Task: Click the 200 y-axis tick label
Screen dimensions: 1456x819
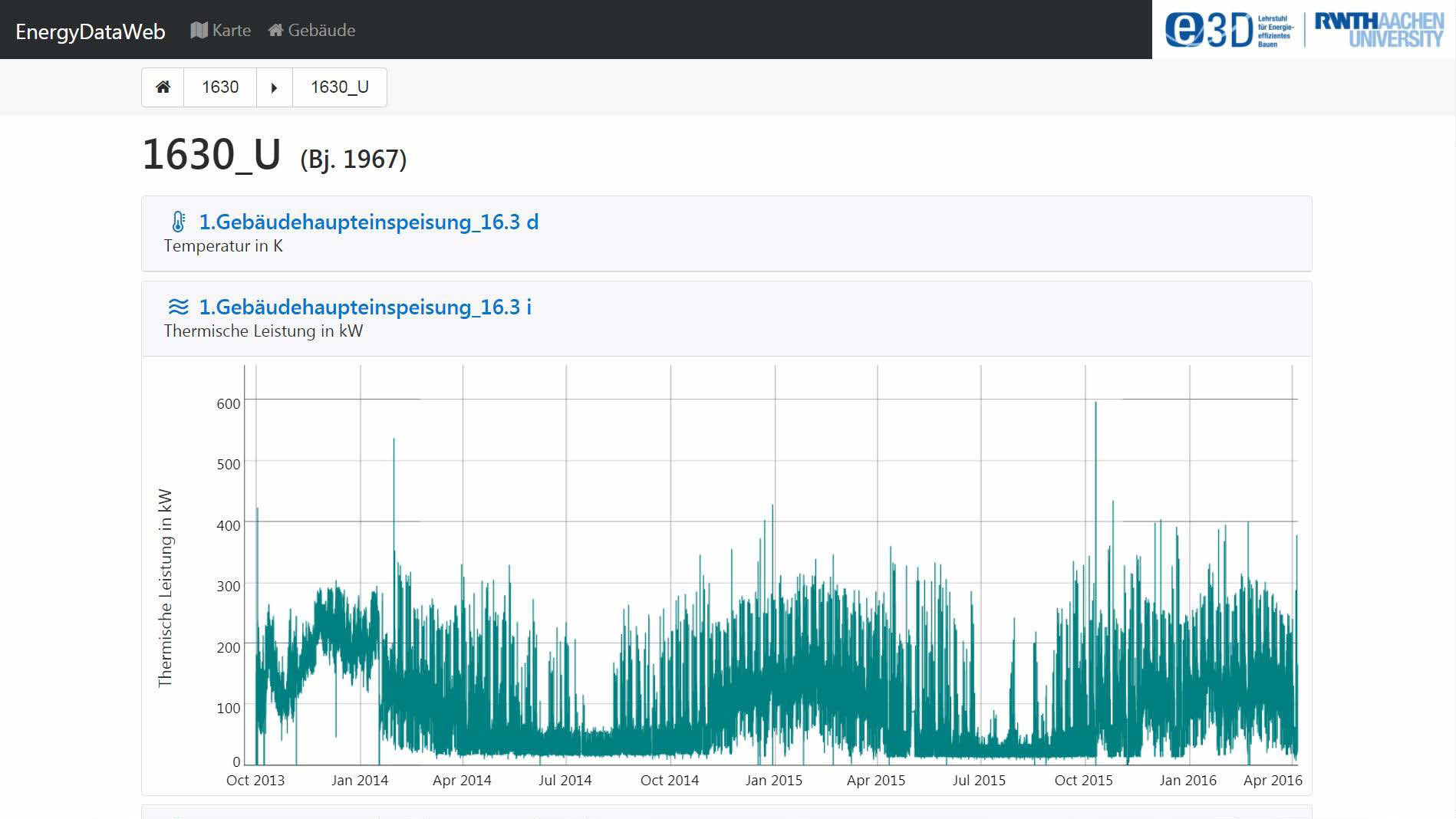Action: (229, 648)
